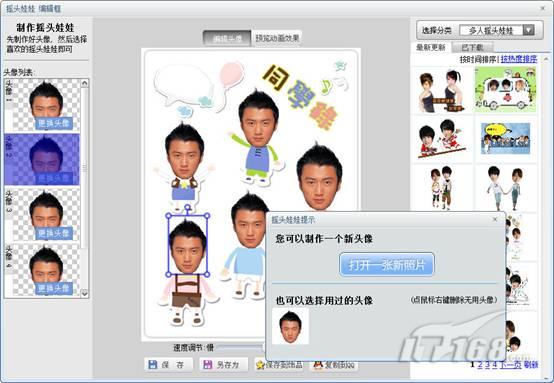
Task: Choose the seesaw kids template thumbnail
Action: 442,139
